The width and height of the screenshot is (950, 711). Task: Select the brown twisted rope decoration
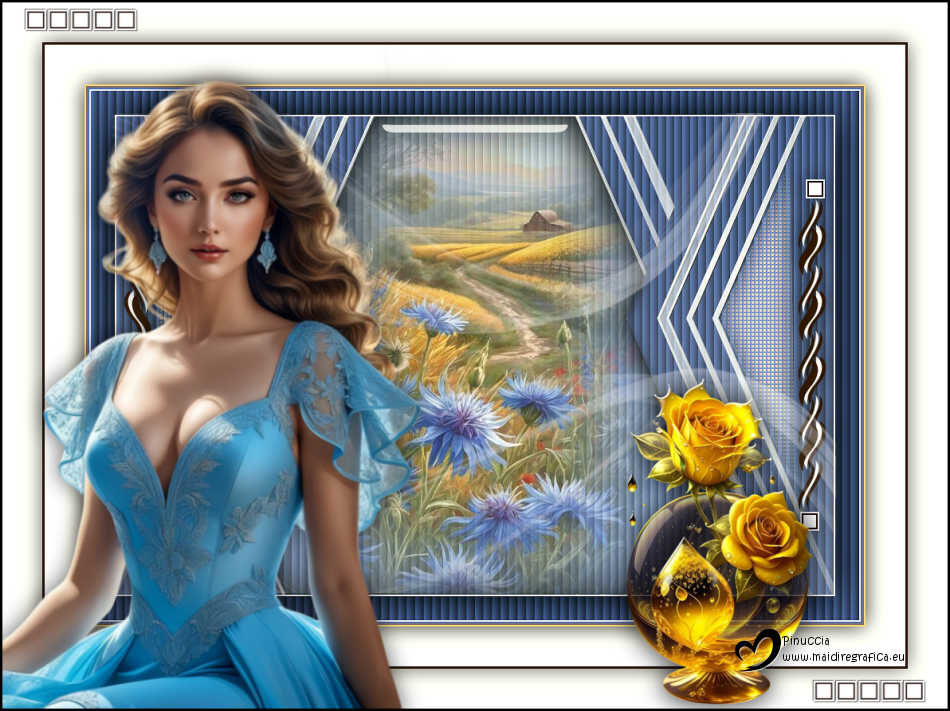813,350
